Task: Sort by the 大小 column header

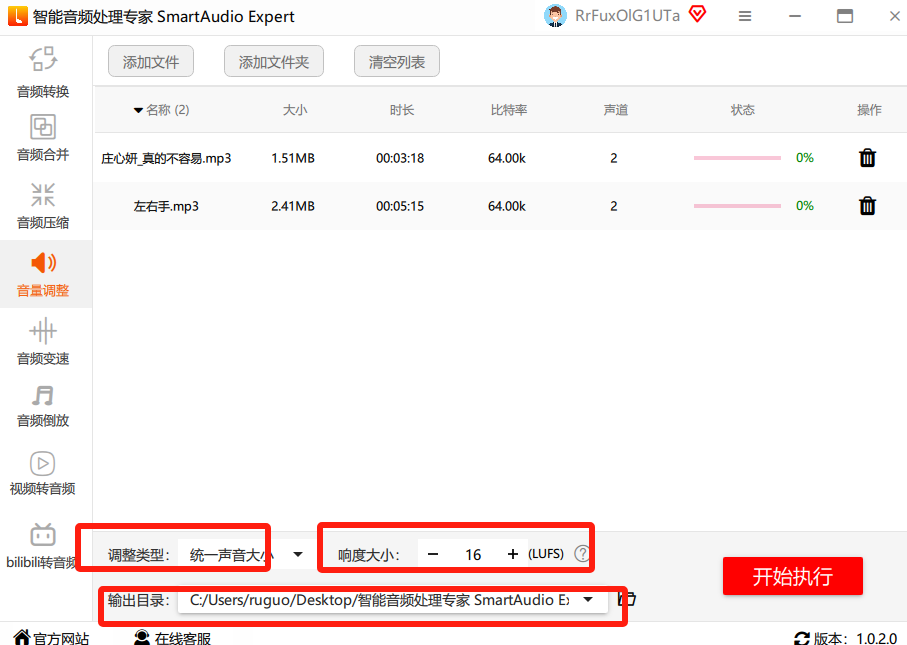Action: click(x=295, y=110)
